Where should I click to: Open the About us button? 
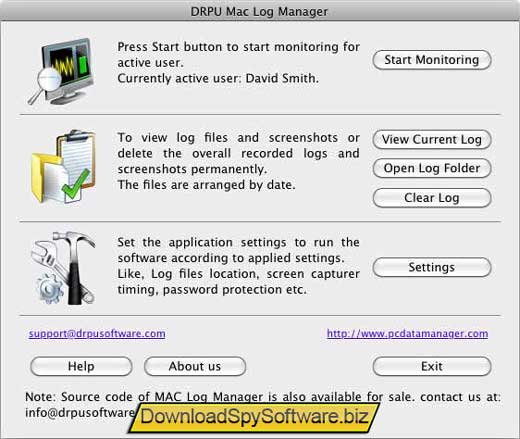tap(195, 366)
